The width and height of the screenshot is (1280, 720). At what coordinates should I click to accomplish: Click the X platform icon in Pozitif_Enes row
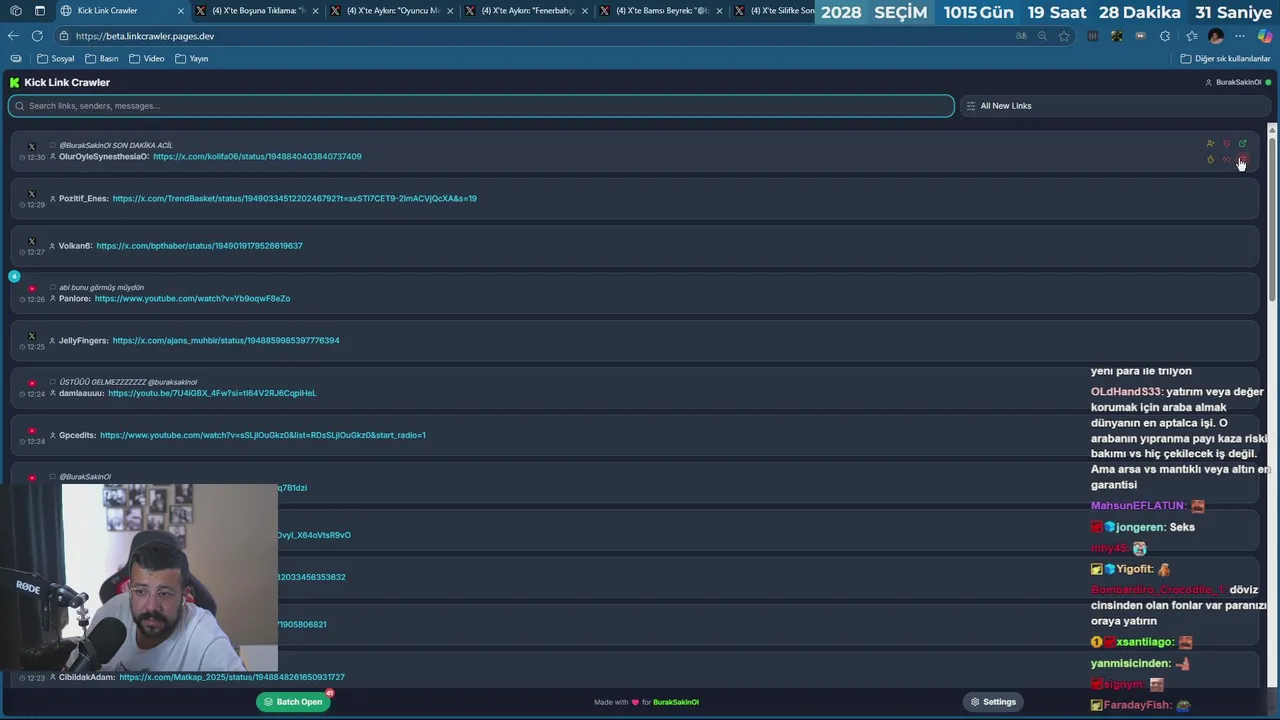click(32, 194)
